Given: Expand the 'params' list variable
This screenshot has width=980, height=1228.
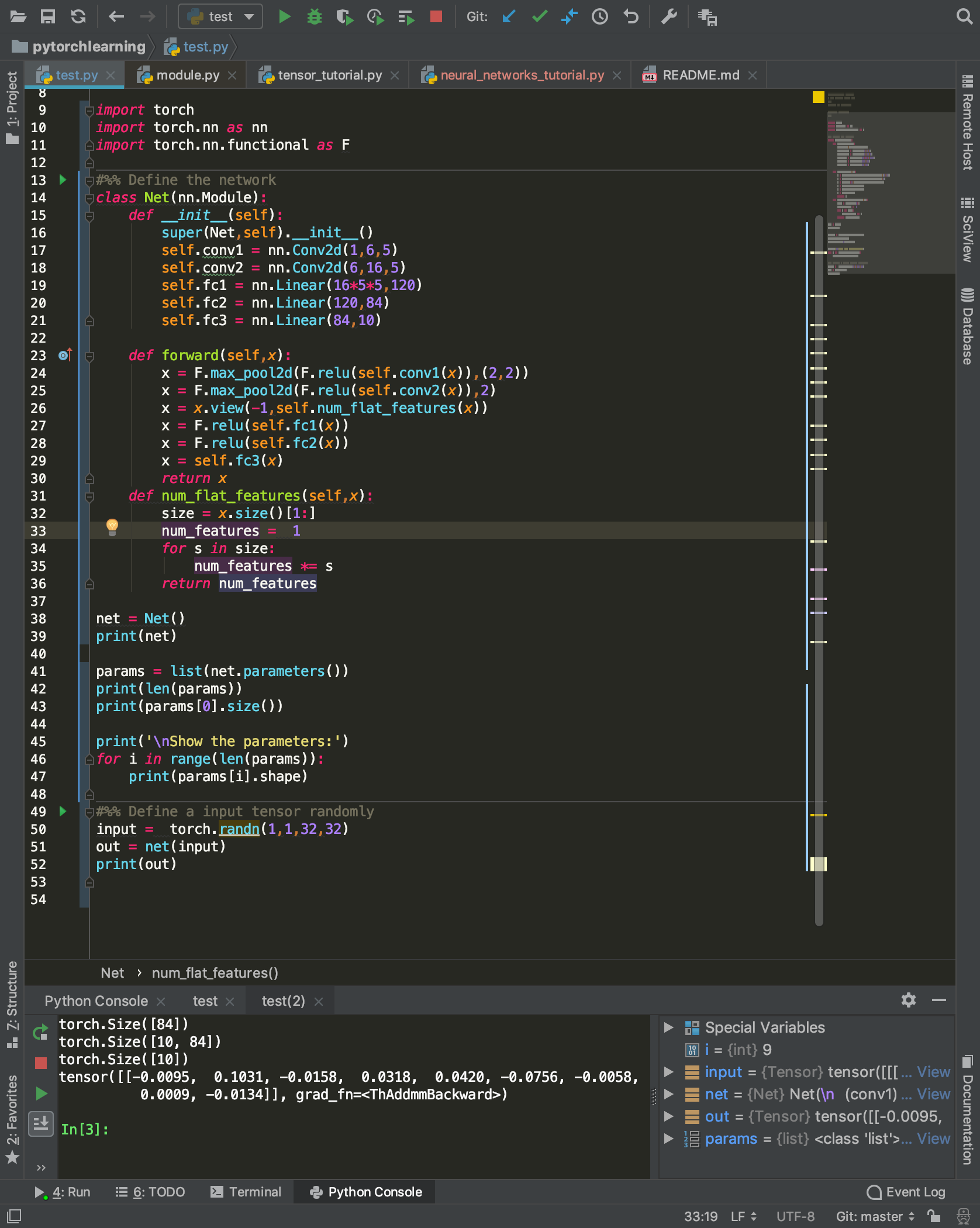Looking at the screenshot, I should pyautogui.click(x=669, y=1139).
